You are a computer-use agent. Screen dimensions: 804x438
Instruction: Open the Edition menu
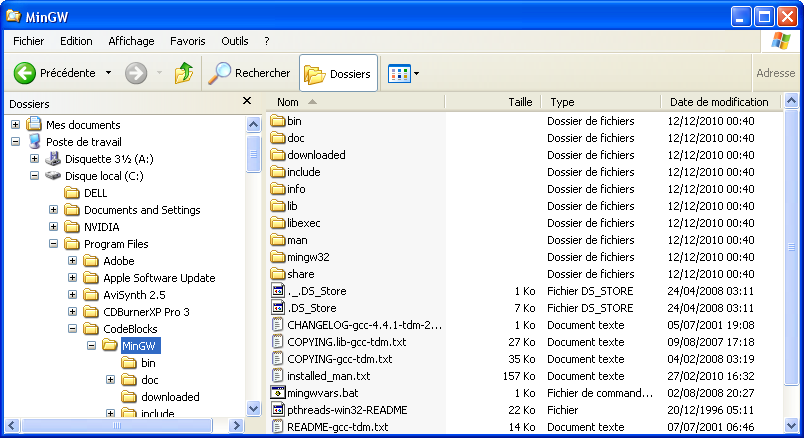(76, 41)
